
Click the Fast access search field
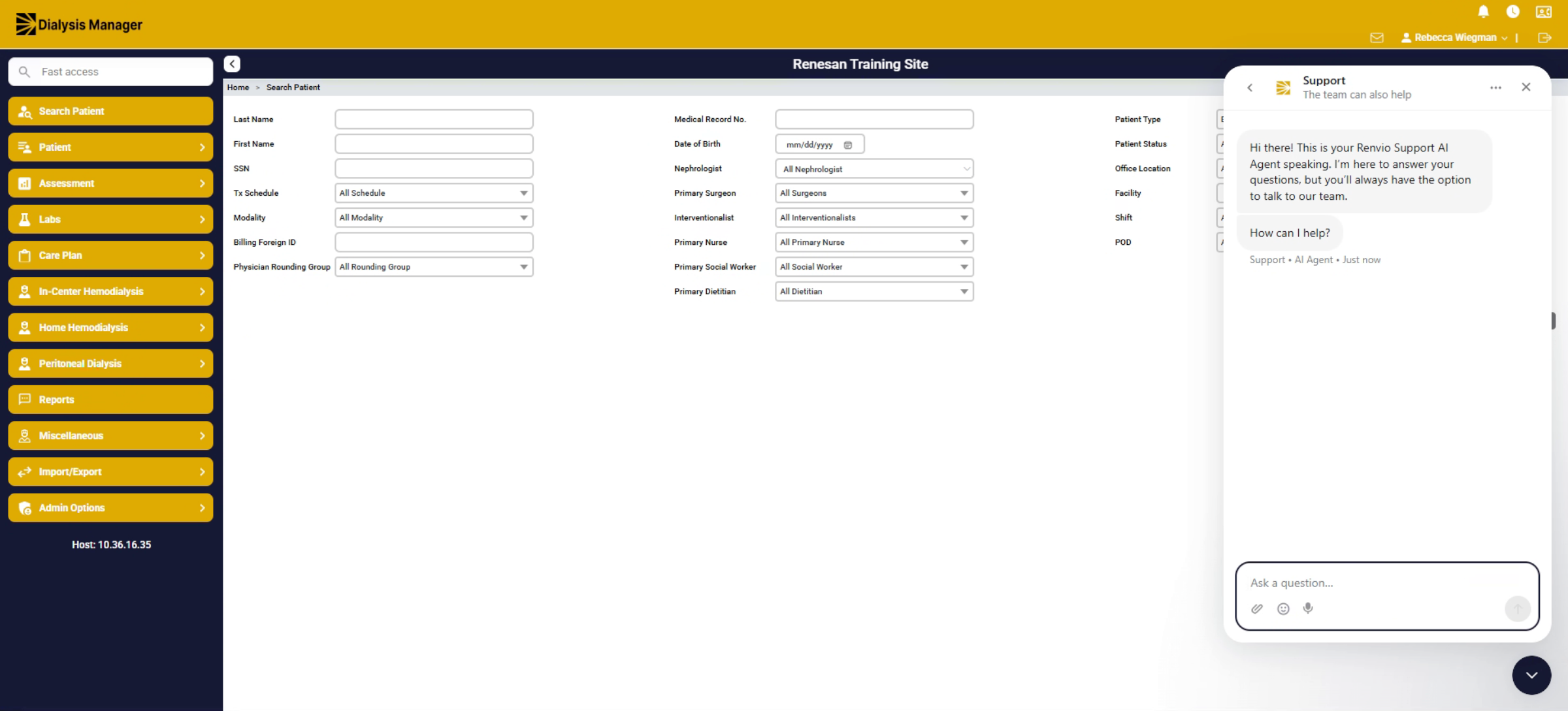click(110, 72)
